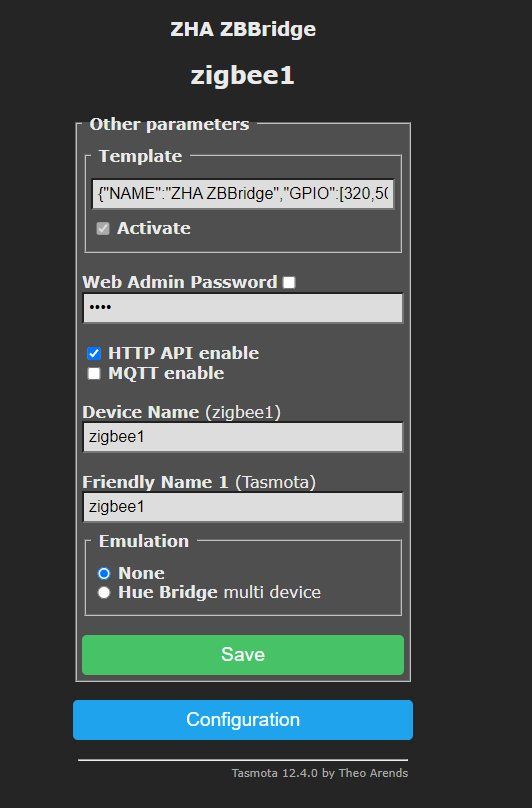Click the ZHA ZBBridge heading text

(243, 29)
